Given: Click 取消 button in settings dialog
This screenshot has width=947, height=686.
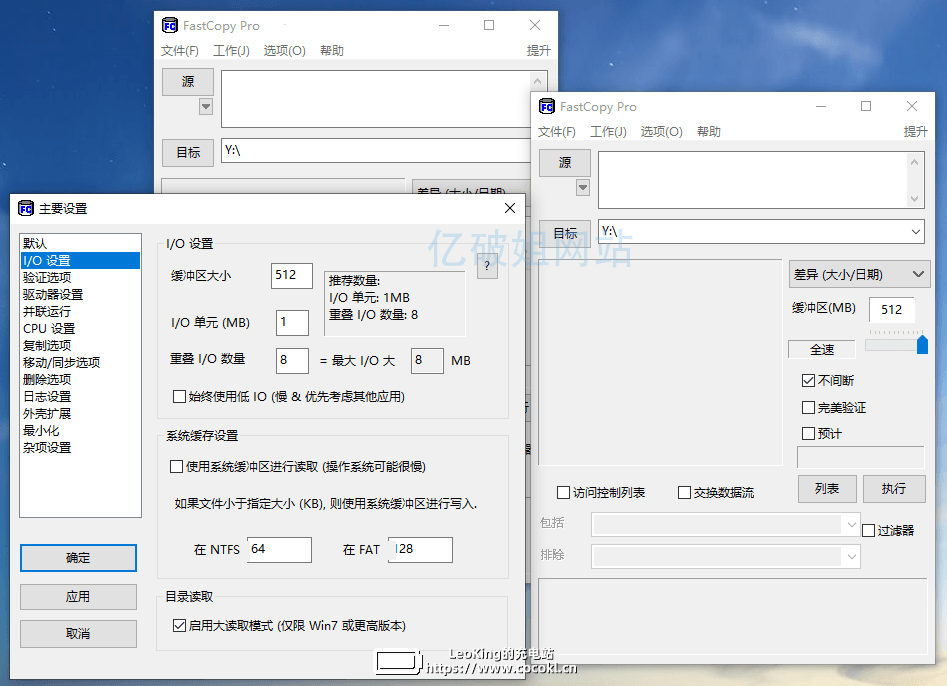Looking at the screenshot, I should [x=79, y=634].
